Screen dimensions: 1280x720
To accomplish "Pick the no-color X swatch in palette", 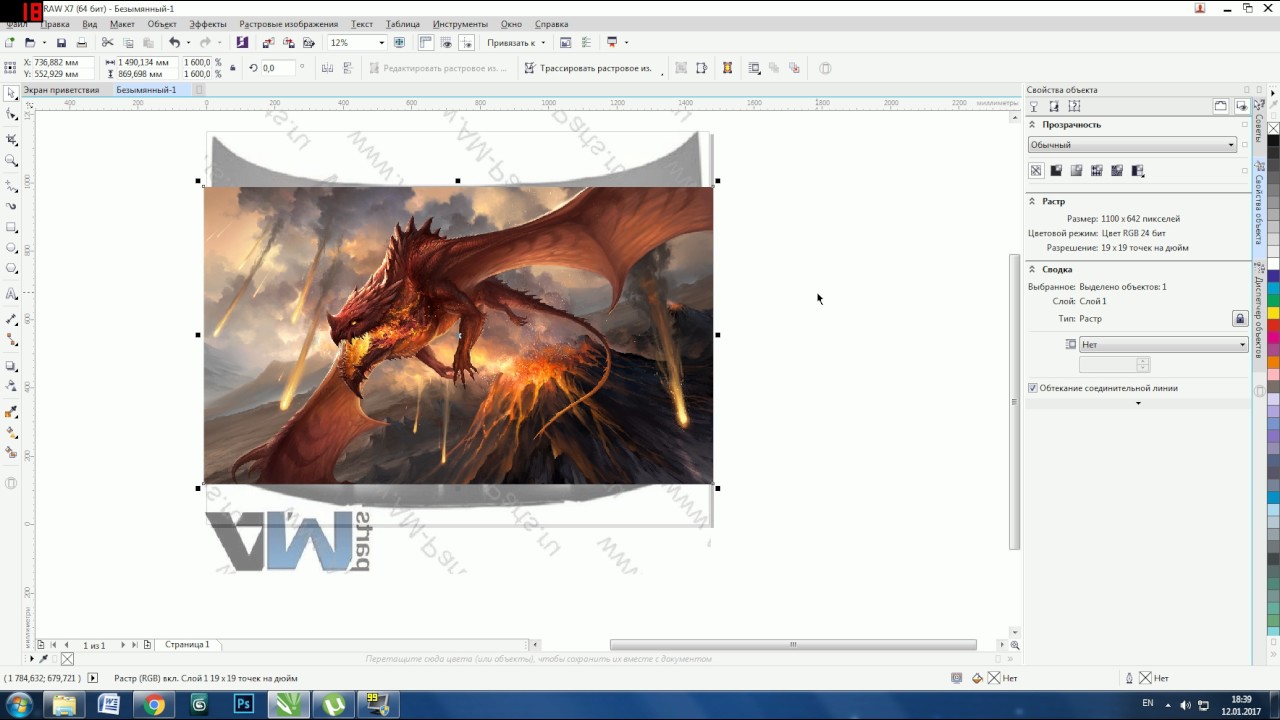I will (x=1274, y=128).
